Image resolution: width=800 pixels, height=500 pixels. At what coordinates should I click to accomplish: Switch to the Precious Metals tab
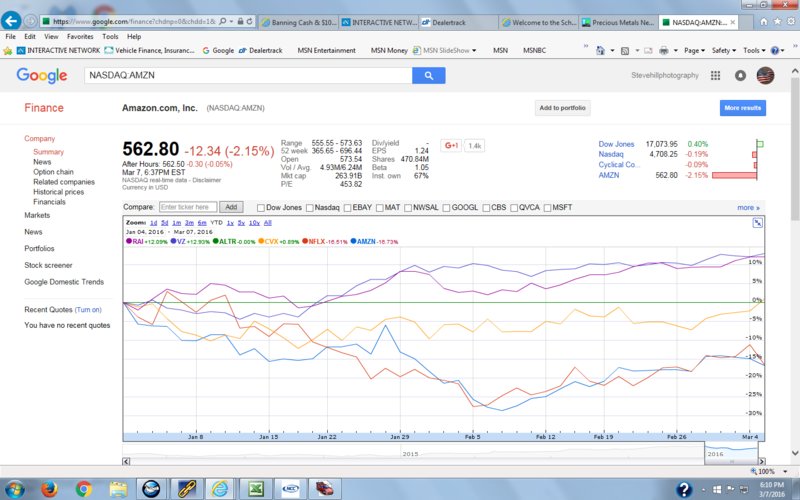(618, 22)
